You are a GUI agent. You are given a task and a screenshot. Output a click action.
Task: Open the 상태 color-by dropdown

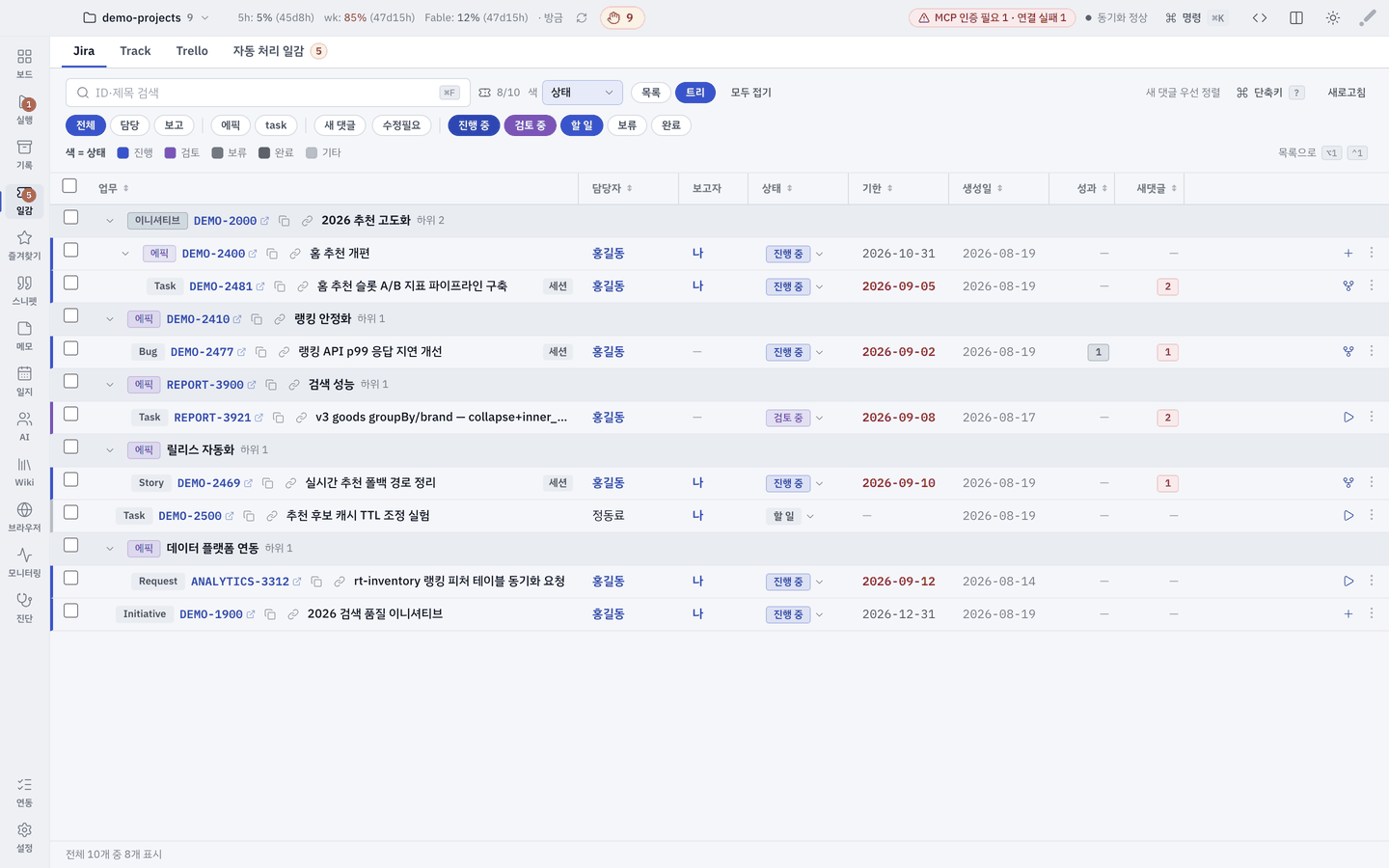[583, 93]
